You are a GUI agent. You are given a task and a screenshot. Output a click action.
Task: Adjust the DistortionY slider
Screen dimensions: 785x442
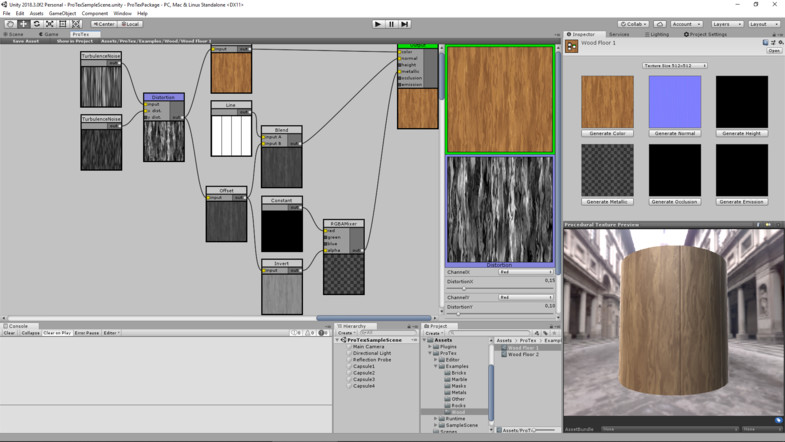pyautogui.click(x=500, y=313)
